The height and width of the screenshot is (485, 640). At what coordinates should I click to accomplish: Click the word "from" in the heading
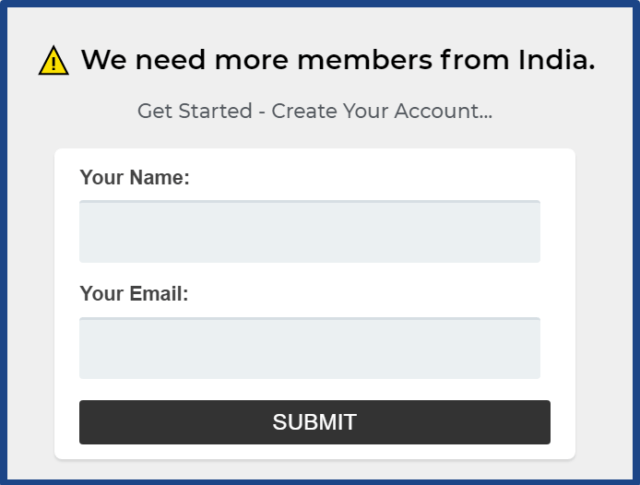pos(475,60)
